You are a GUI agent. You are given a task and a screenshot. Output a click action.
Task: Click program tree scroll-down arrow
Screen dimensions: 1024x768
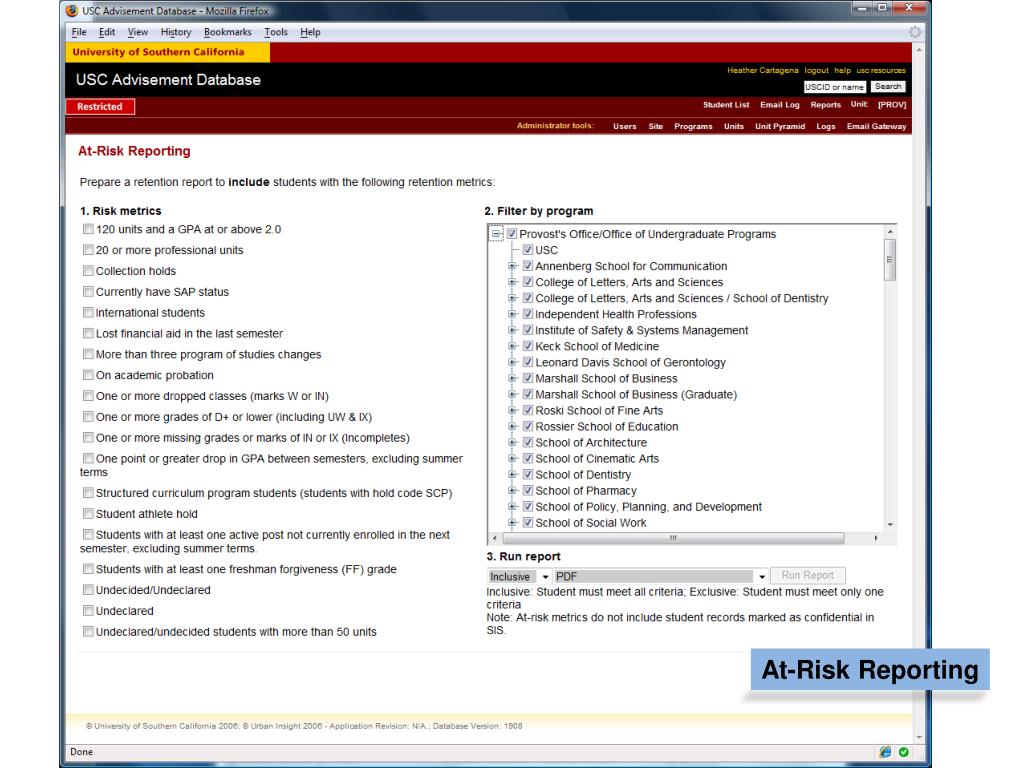(x=889, y=524)
